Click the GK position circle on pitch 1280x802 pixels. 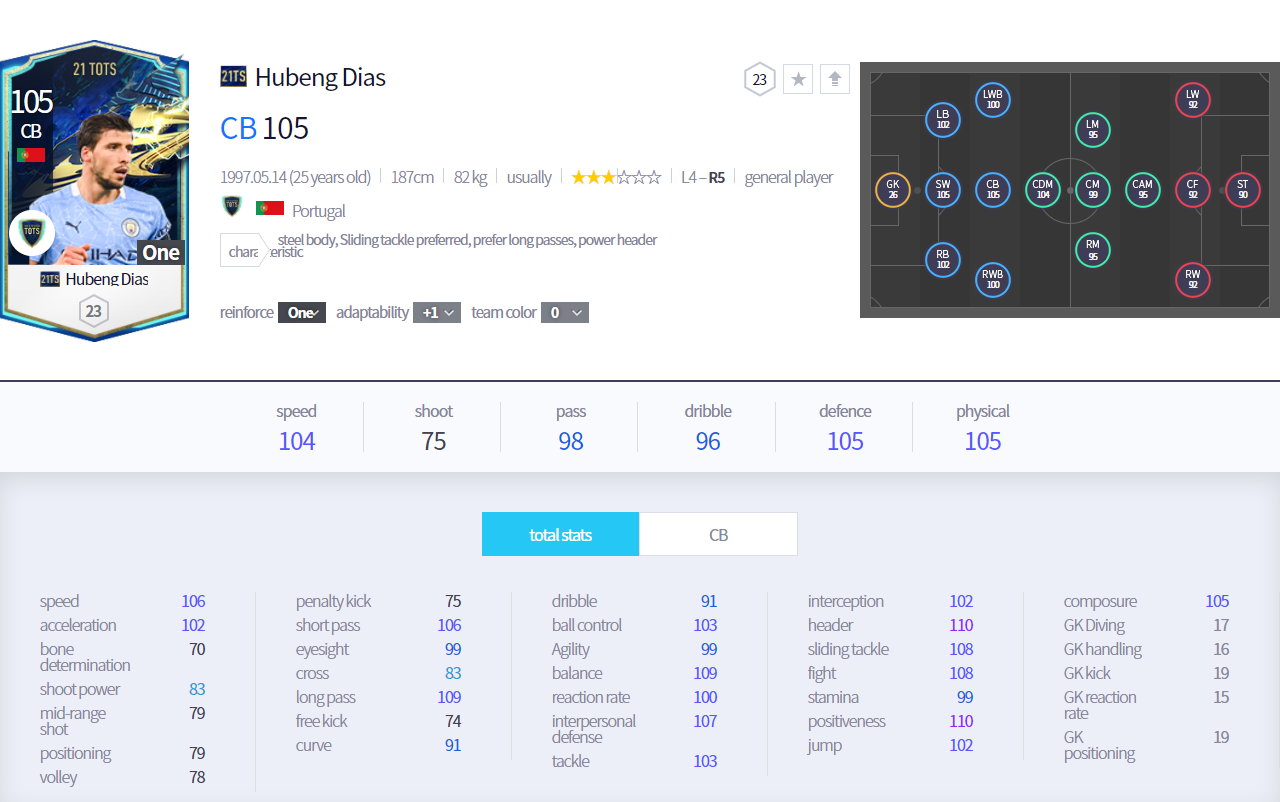pyautogui.click(x=892, y=189)
